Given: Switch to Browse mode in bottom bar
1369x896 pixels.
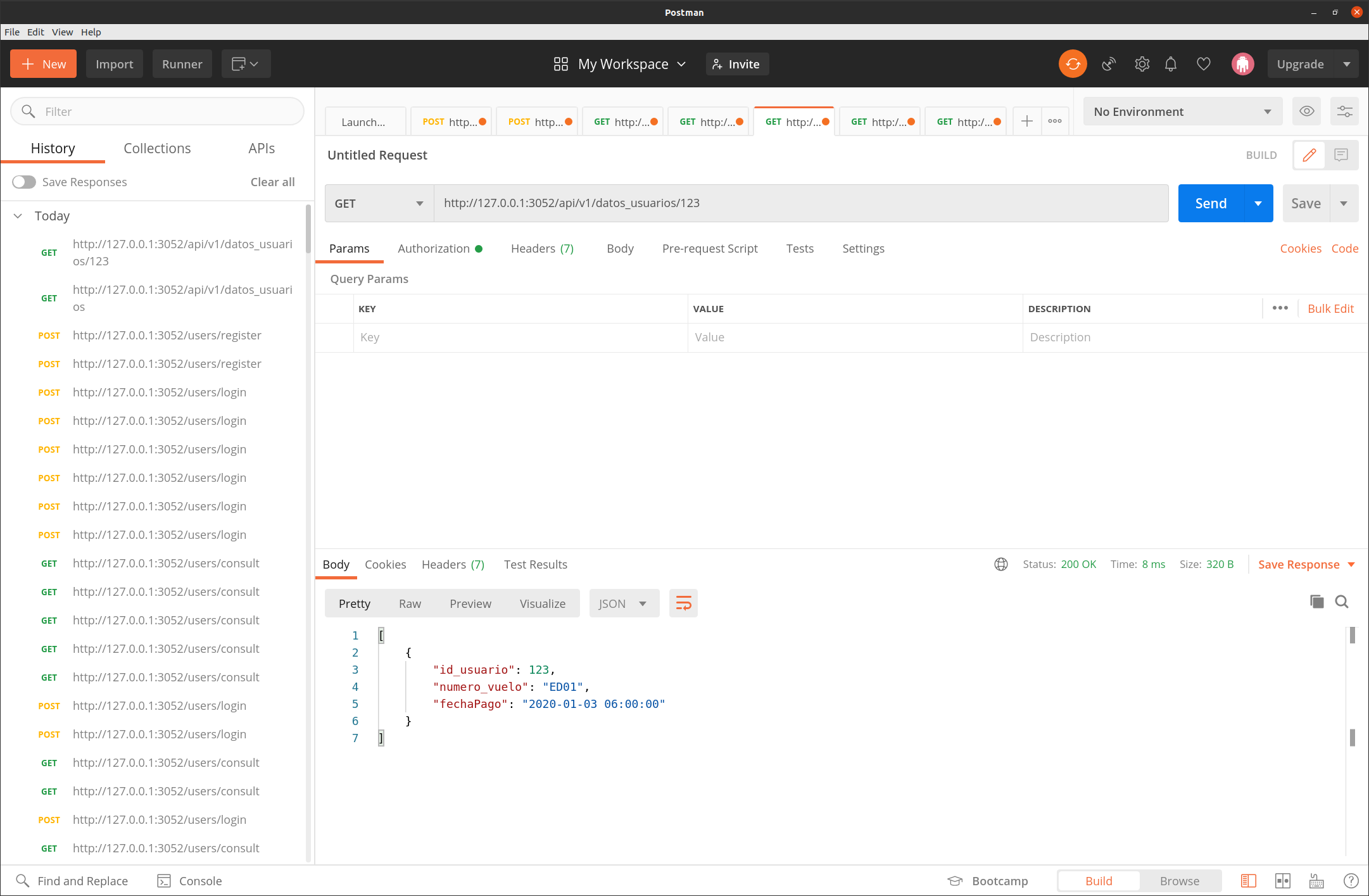Looking at the screenshot, I should [1180, 881].
